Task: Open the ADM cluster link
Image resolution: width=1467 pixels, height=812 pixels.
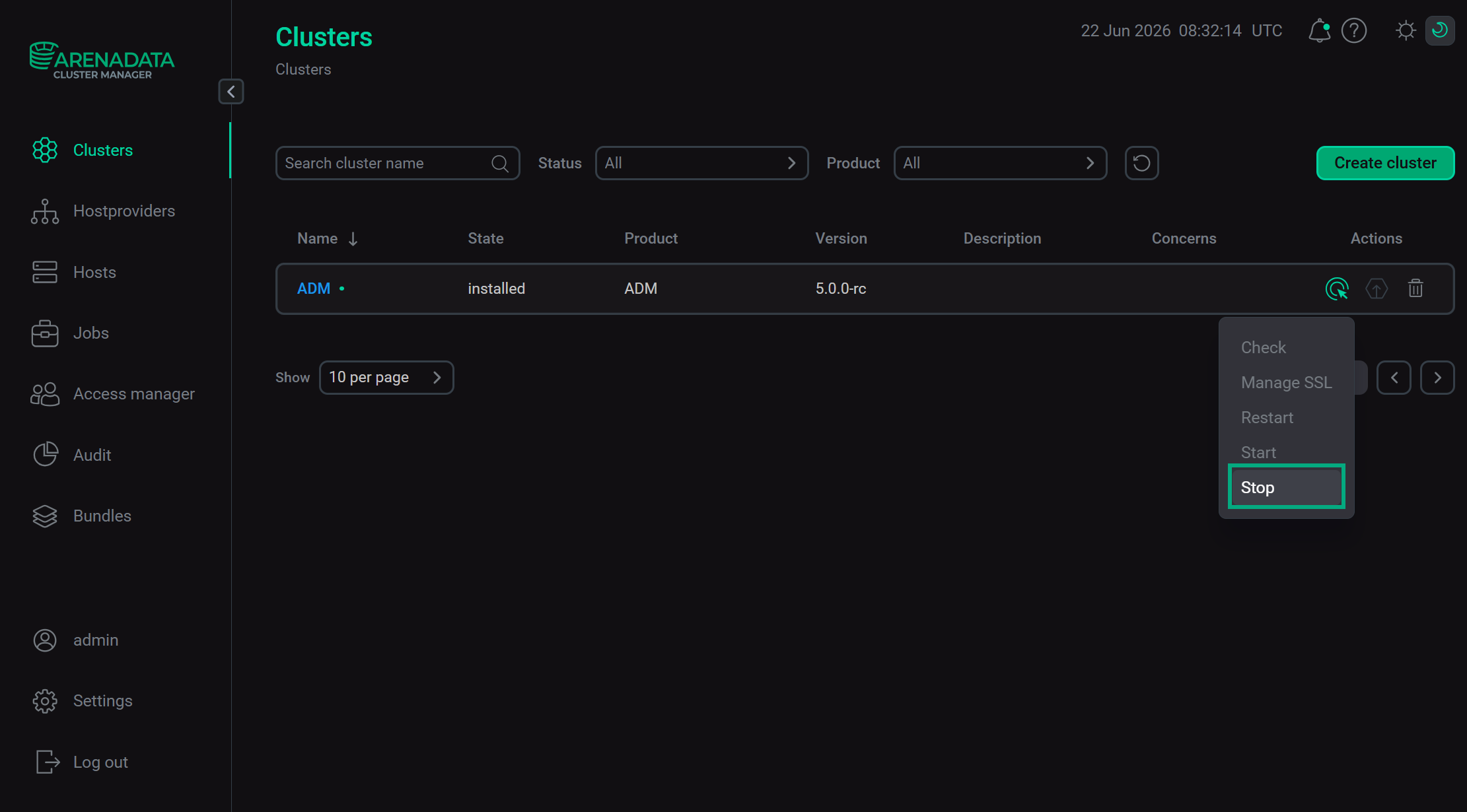Action: [314, 288]
